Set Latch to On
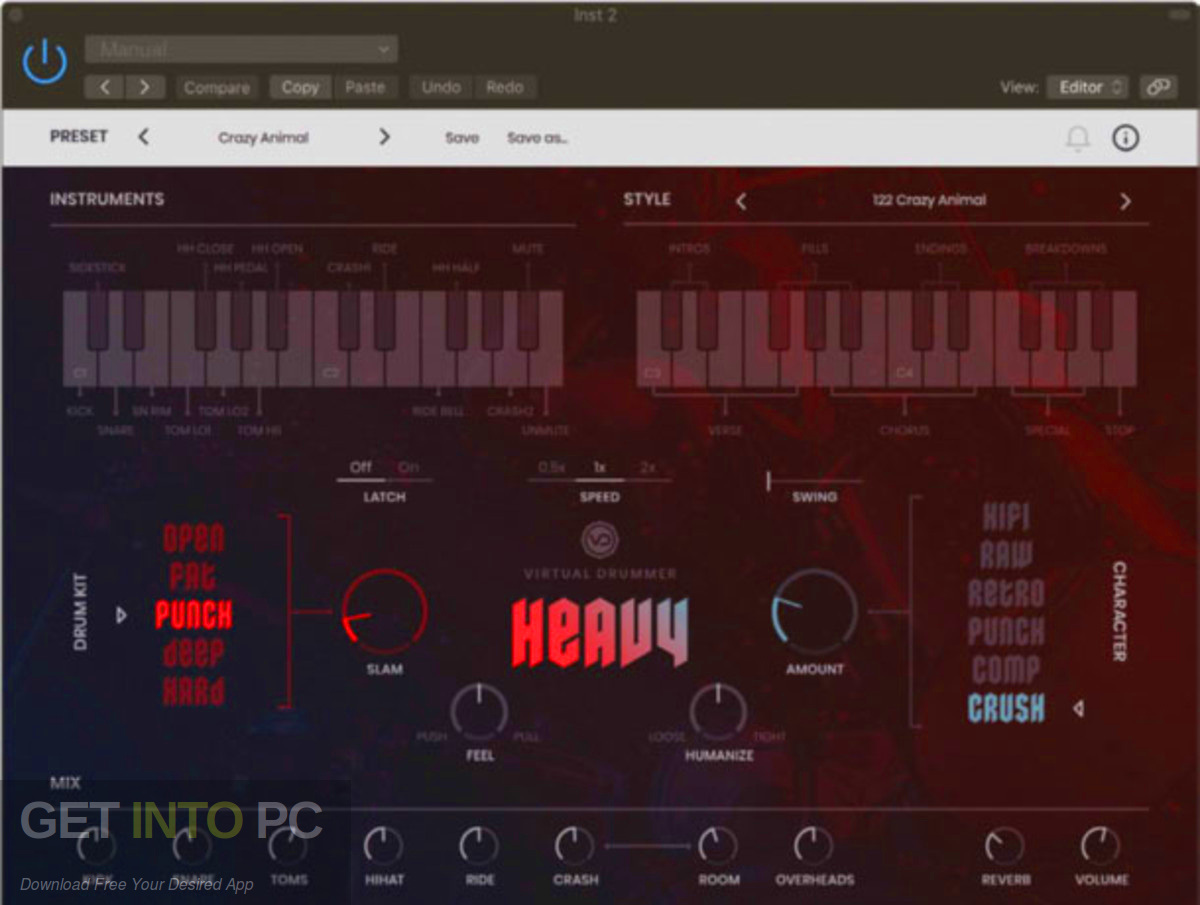Viewport: 1200px width, 905px height. tap(408, 467)
